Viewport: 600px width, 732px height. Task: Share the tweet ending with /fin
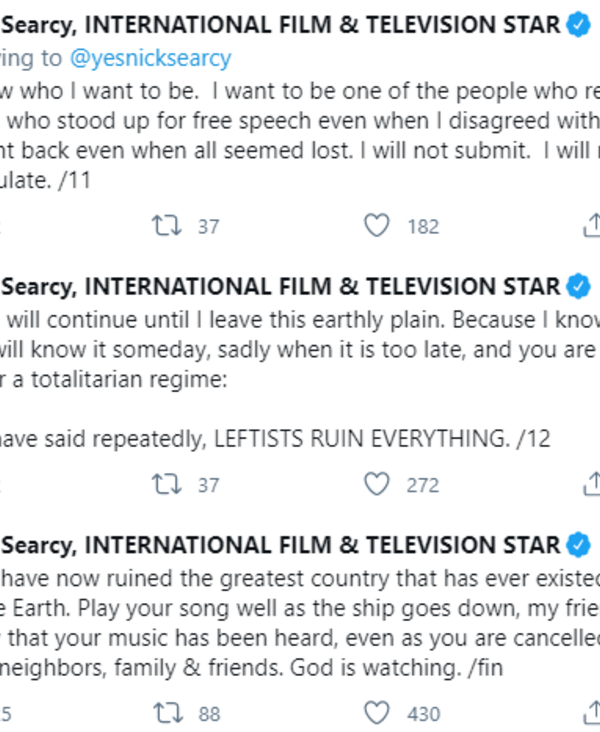[x=592, y=714]
